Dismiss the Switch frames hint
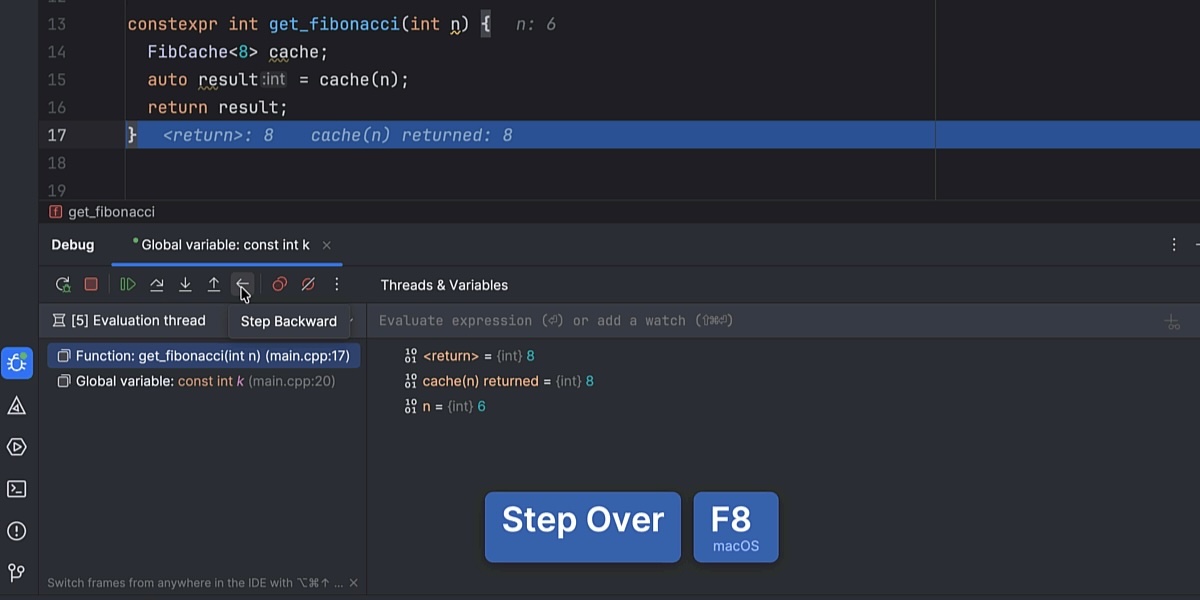This screenshot has width=1200, height=600. (353, 583)
